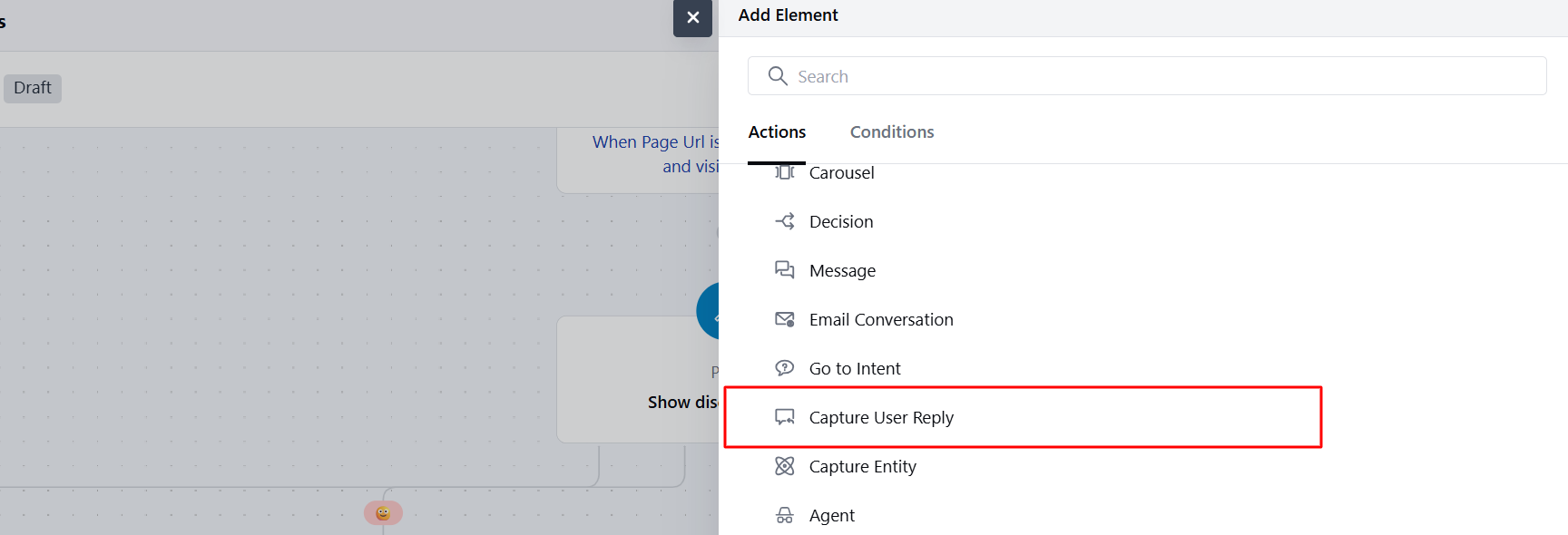Viewport: 1568px width, 535px height.
Task: Choose the Decision action
Action: 841,221
